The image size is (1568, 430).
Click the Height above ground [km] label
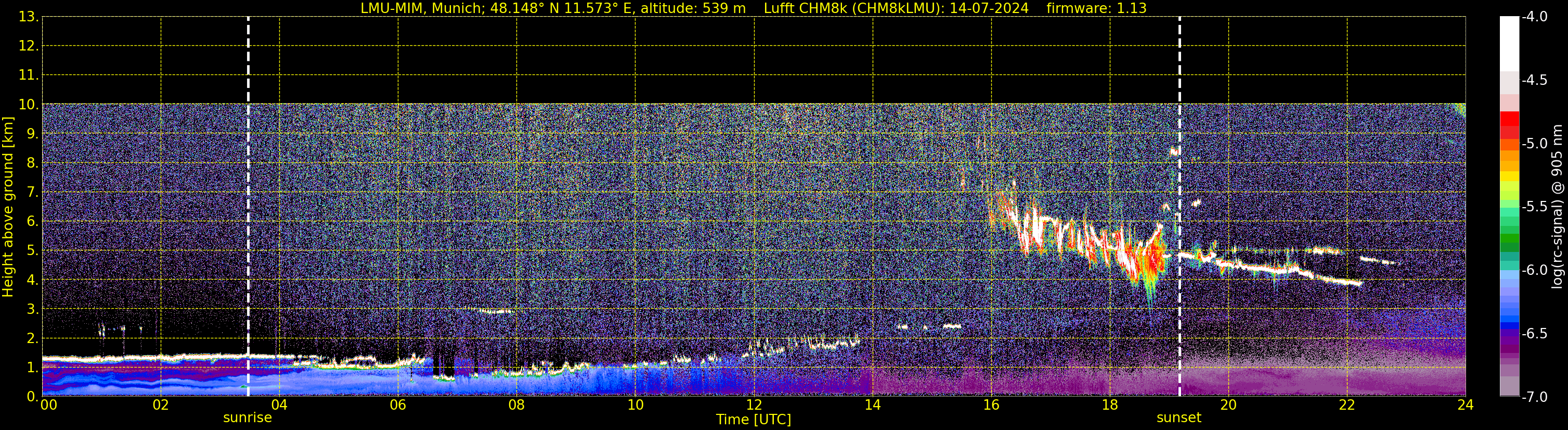point(8,207)
